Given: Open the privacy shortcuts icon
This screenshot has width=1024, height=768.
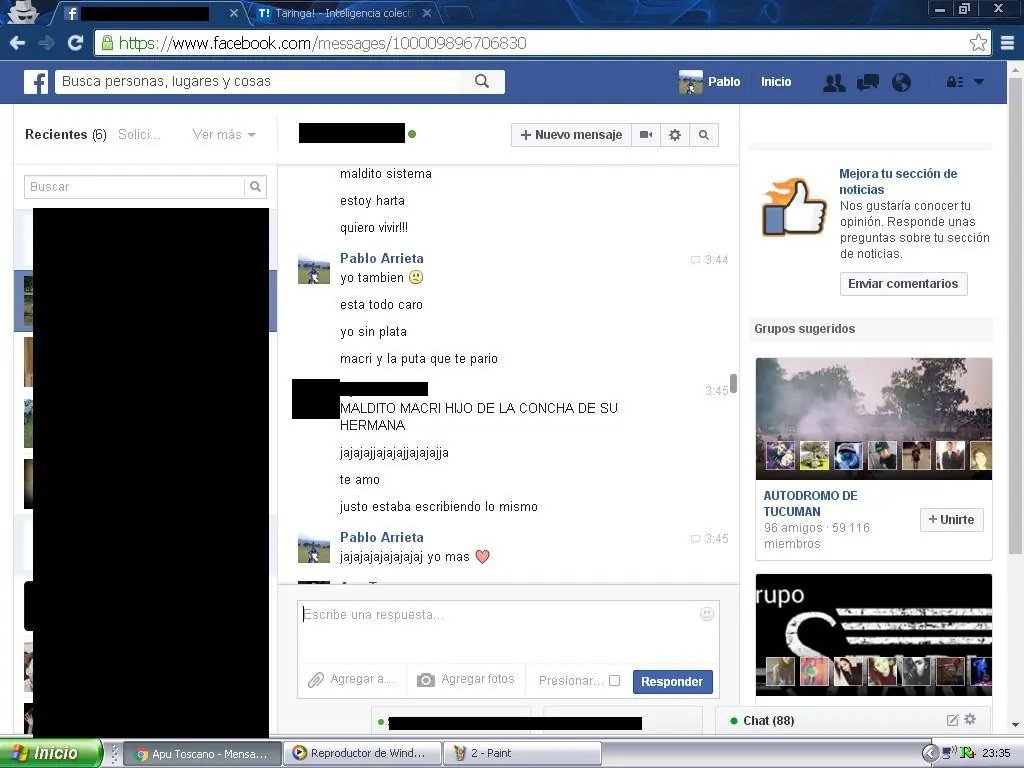Looking at the screenshot, I should 955,82.
